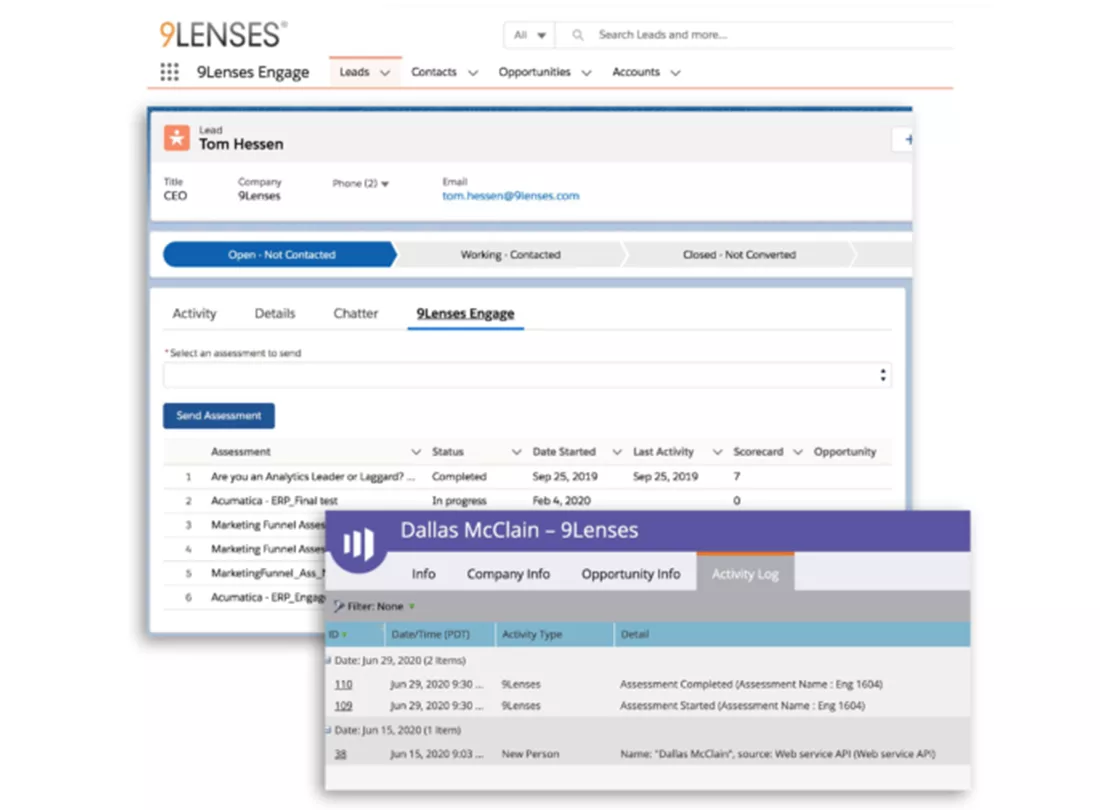
Task: Select the 9Lenses Engage tab
Action: tap(465, 313)
